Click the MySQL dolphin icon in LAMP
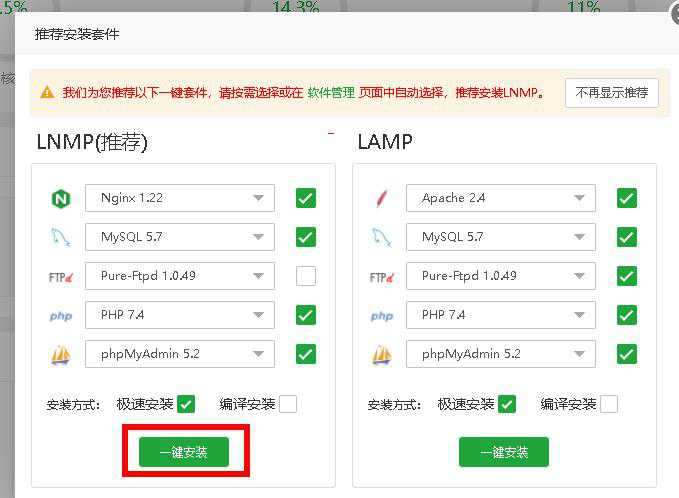 point(382,237)
